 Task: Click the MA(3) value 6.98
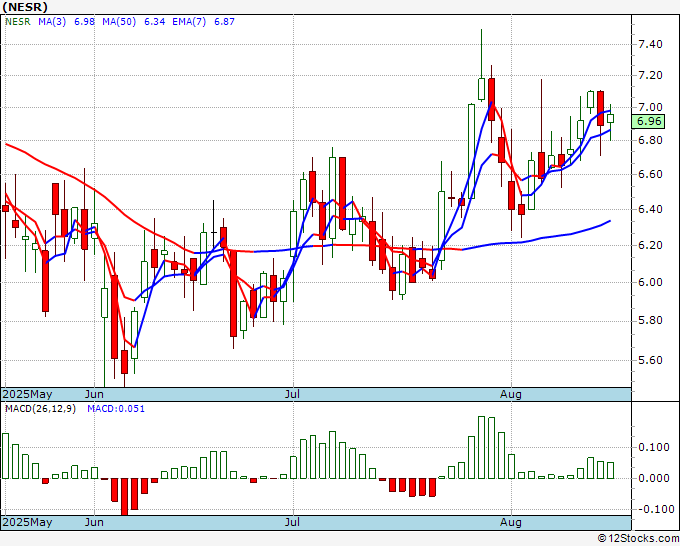click(84, 22)
